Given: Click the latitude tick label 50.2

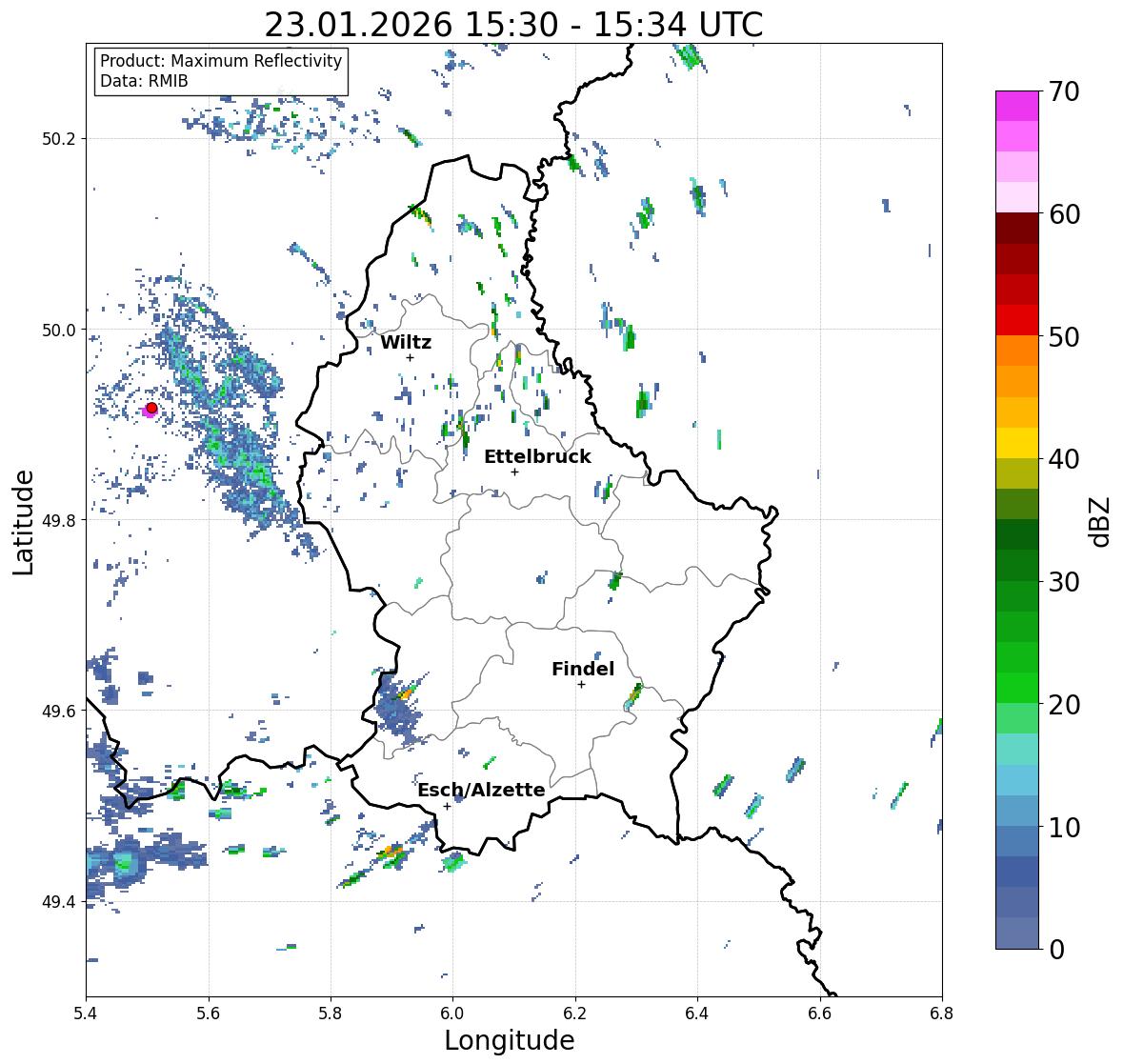Looking at the screenshot, I should click(59, 139).
